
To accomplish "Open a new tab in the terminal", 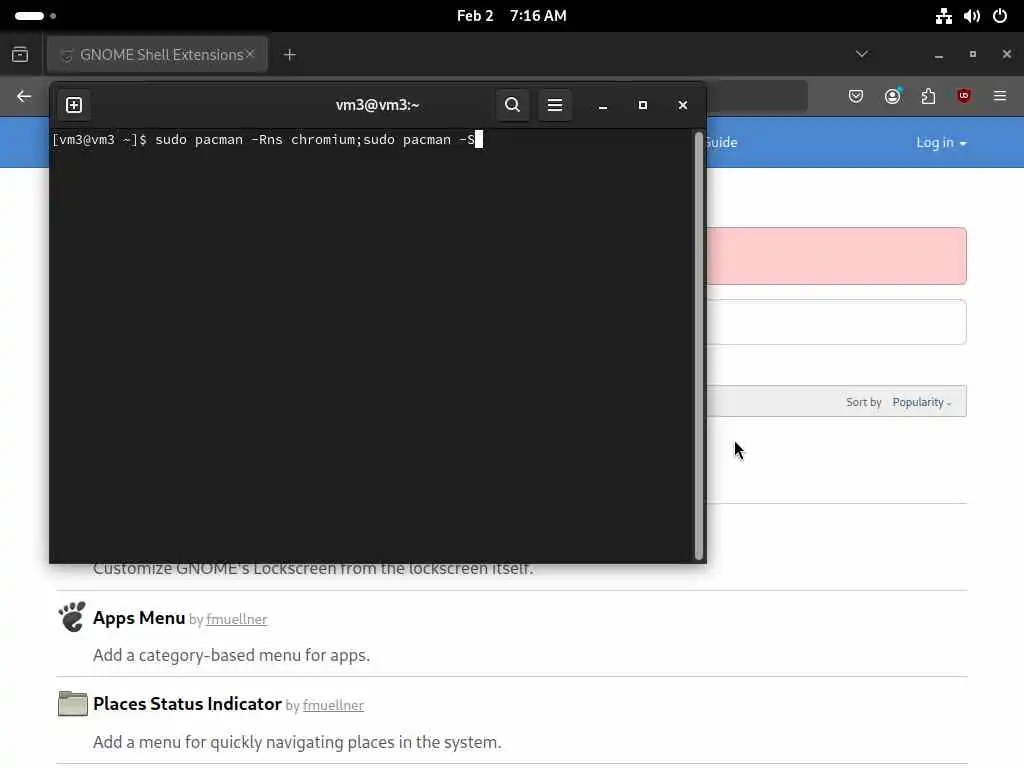I will (74, 105).
